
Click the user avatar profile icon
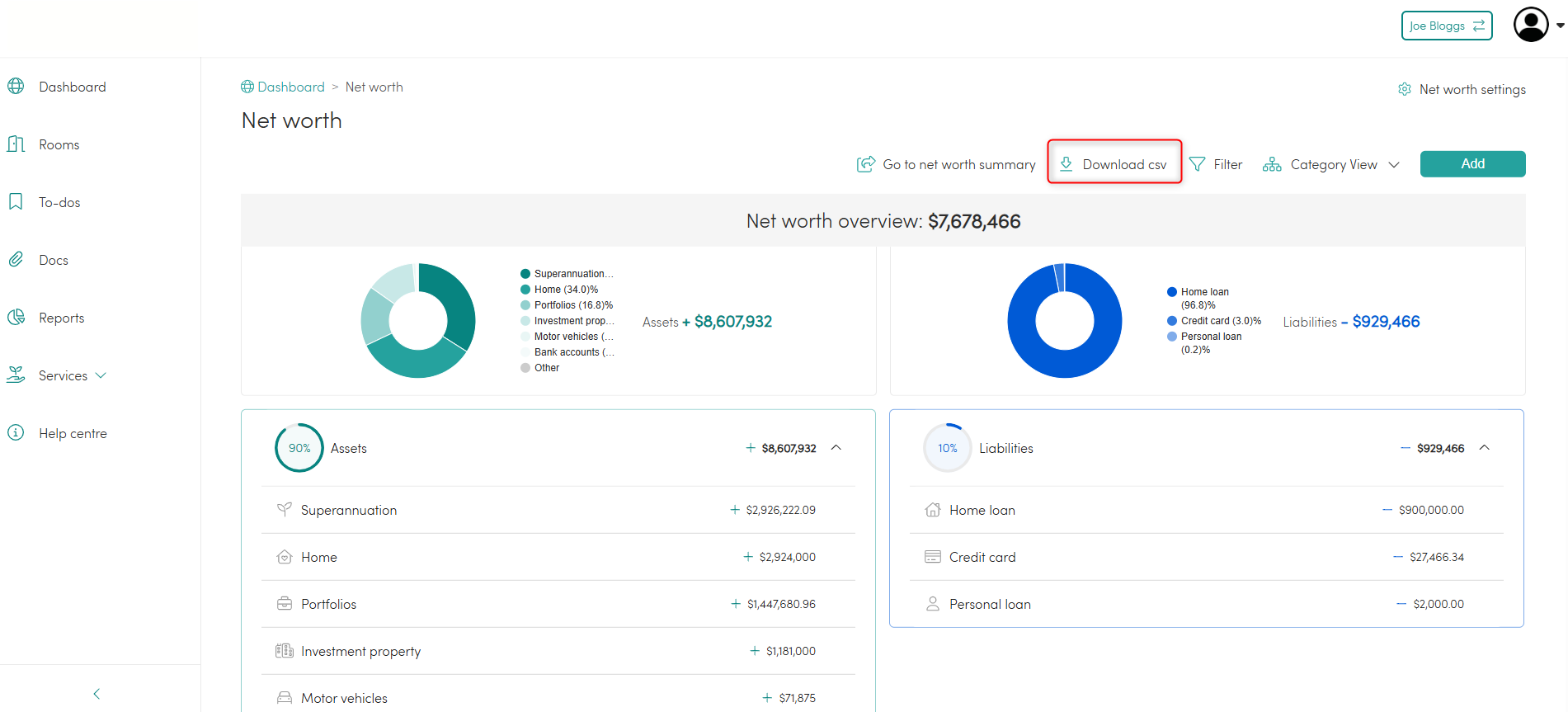(x=1531, y=25)
